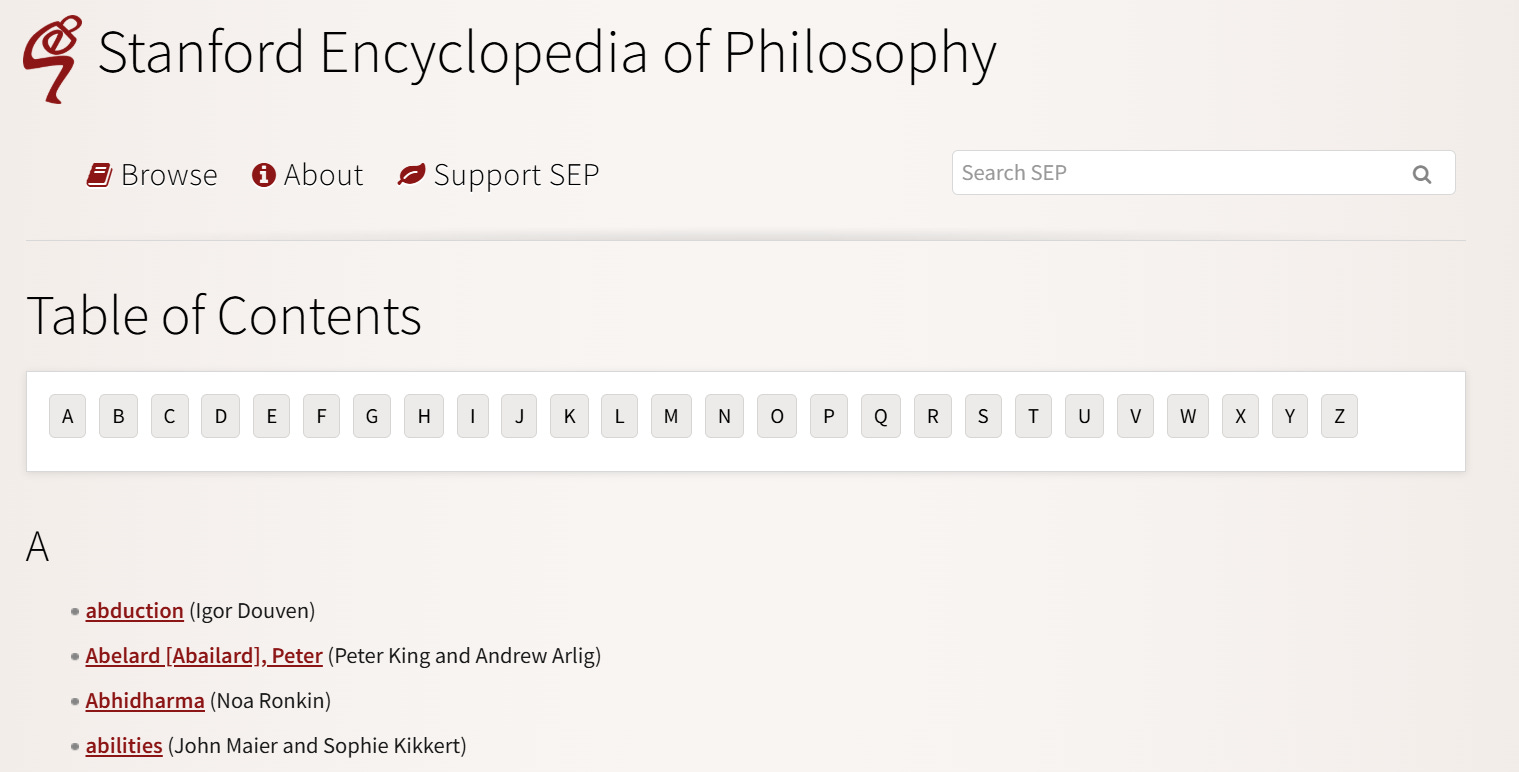Jump to letter X section

1240,416
